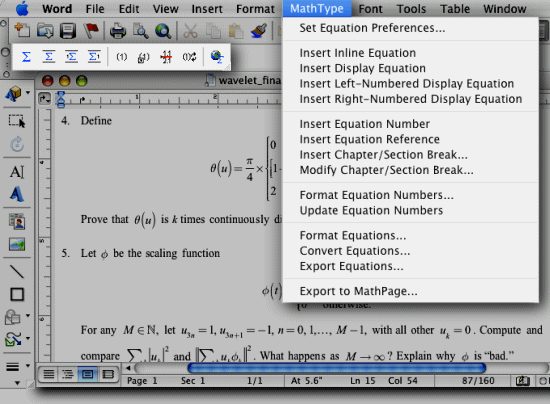Click the chapter/section break icon with red line
The width and height of the screenshot is (550, 404).
[x=166, y=57]
